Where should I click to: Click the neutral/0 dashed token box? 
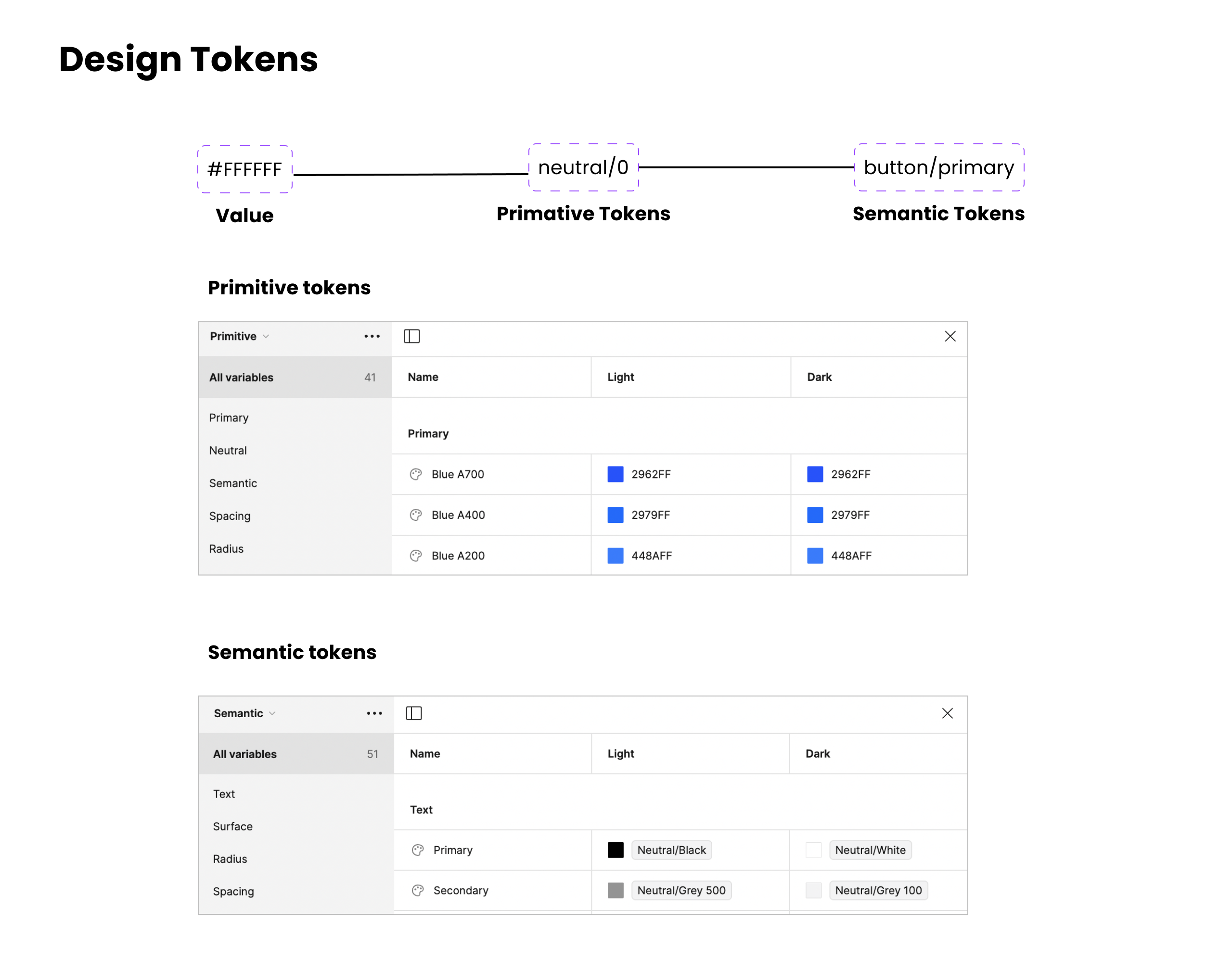click(x=583, y=167)
